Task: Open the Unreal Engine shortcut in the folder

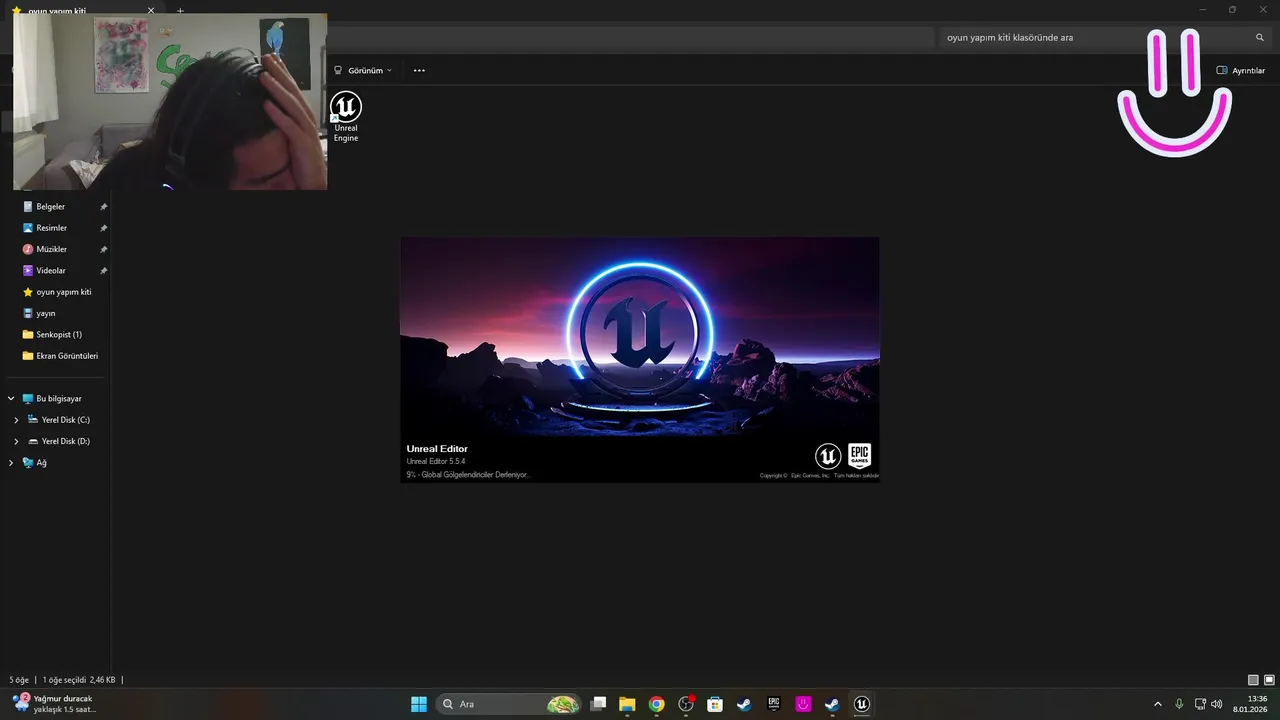Action: [x=346, y=117]
